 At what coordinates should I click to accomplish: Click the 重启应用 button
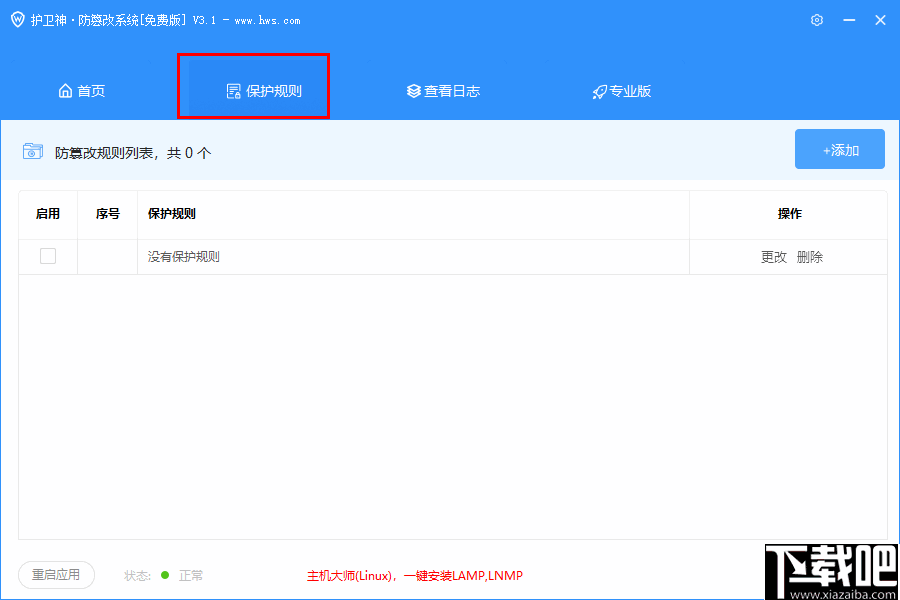click(56, 574)
